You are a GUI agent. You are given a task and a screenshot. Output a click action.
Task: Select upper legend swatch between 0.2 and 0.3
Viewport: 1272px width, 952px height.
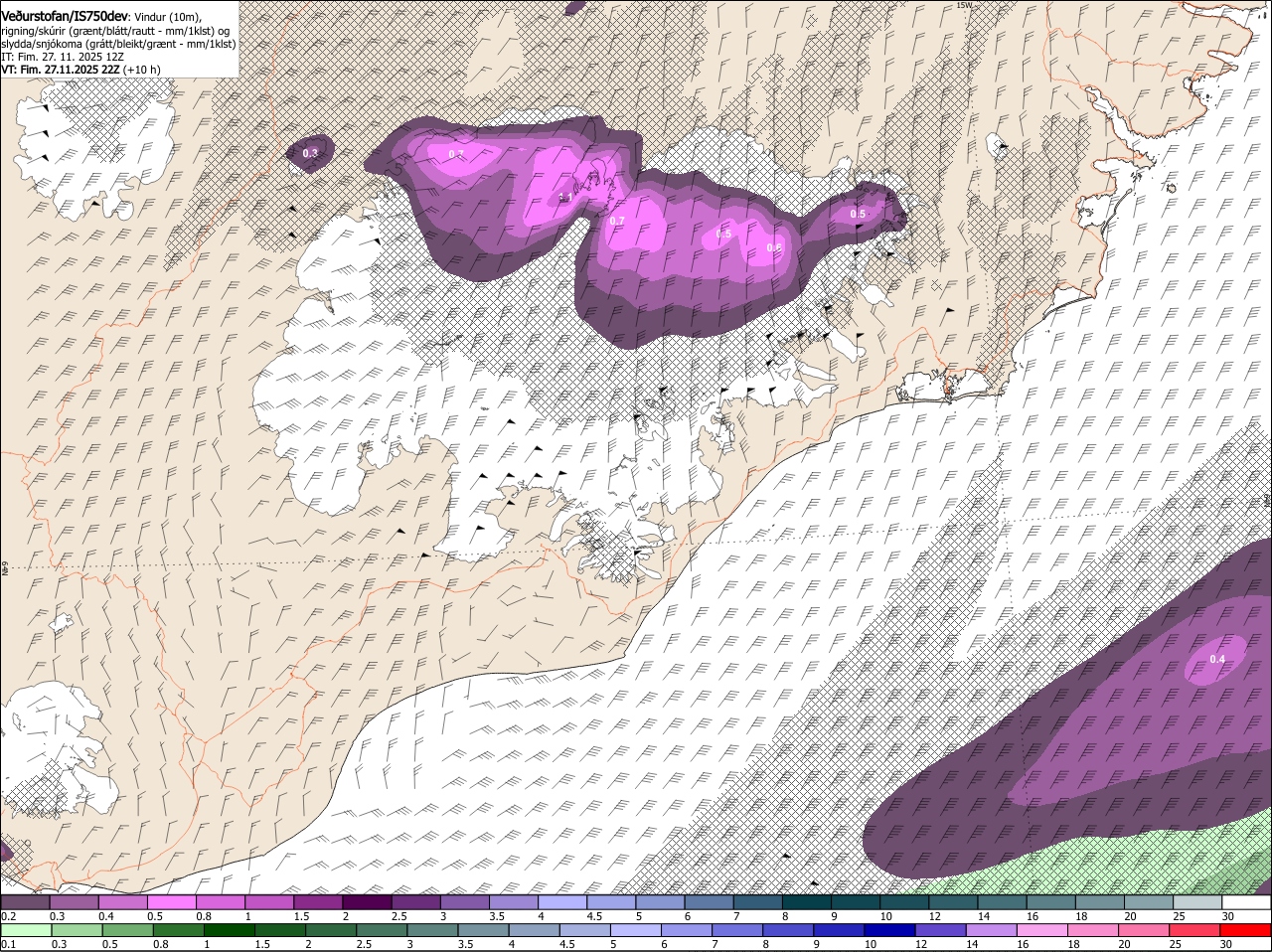pyautogui.click(x=25, y=902)
